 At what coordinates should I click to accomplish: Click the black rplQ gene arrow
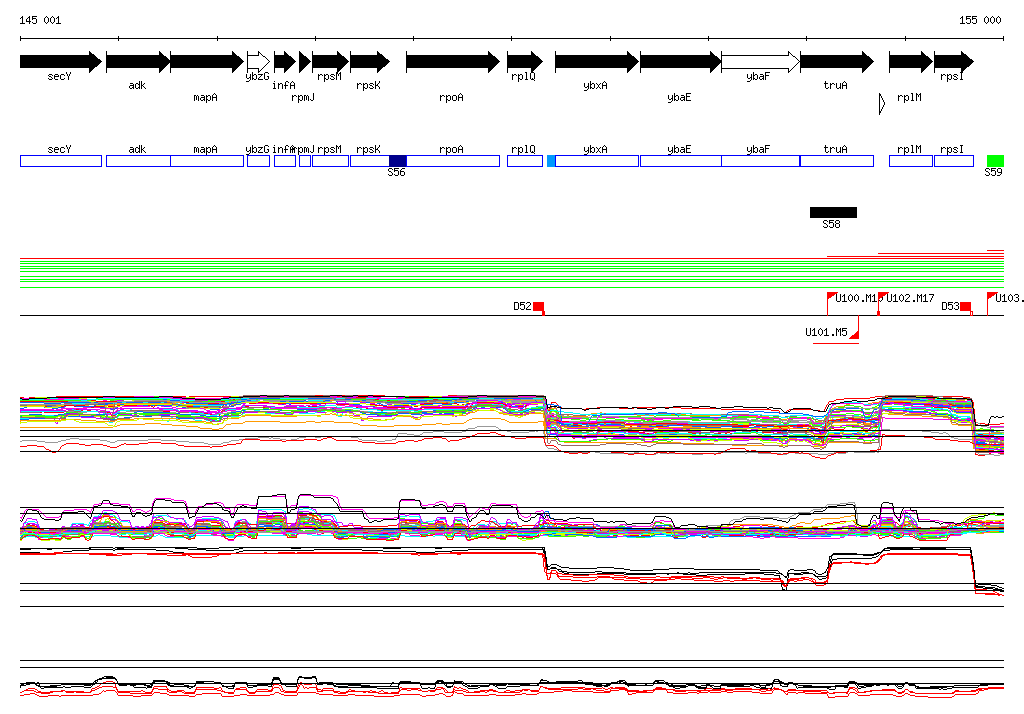click(525, 62)
